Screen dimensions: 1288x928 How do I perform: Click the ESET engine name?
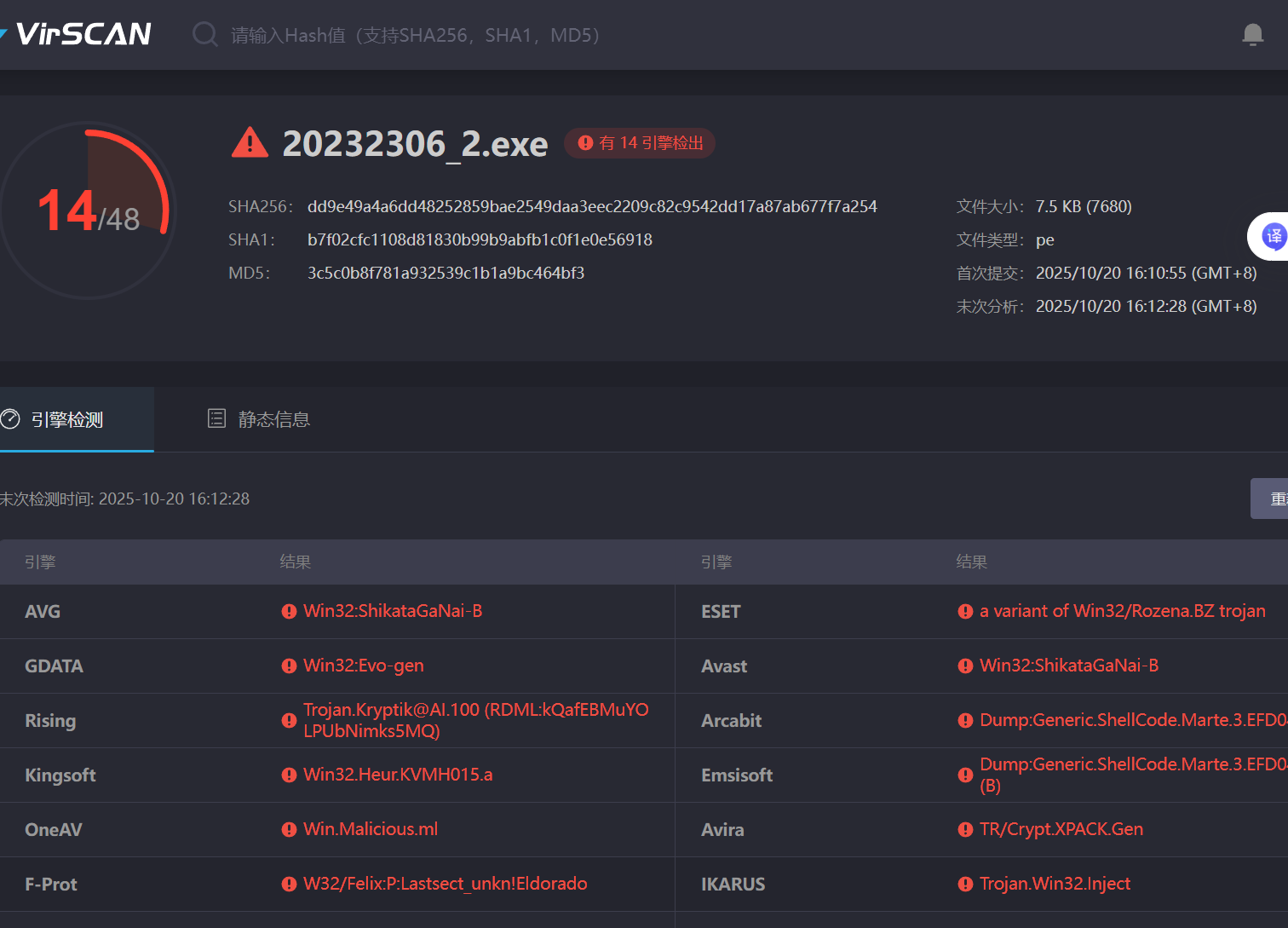pos(721,612)
